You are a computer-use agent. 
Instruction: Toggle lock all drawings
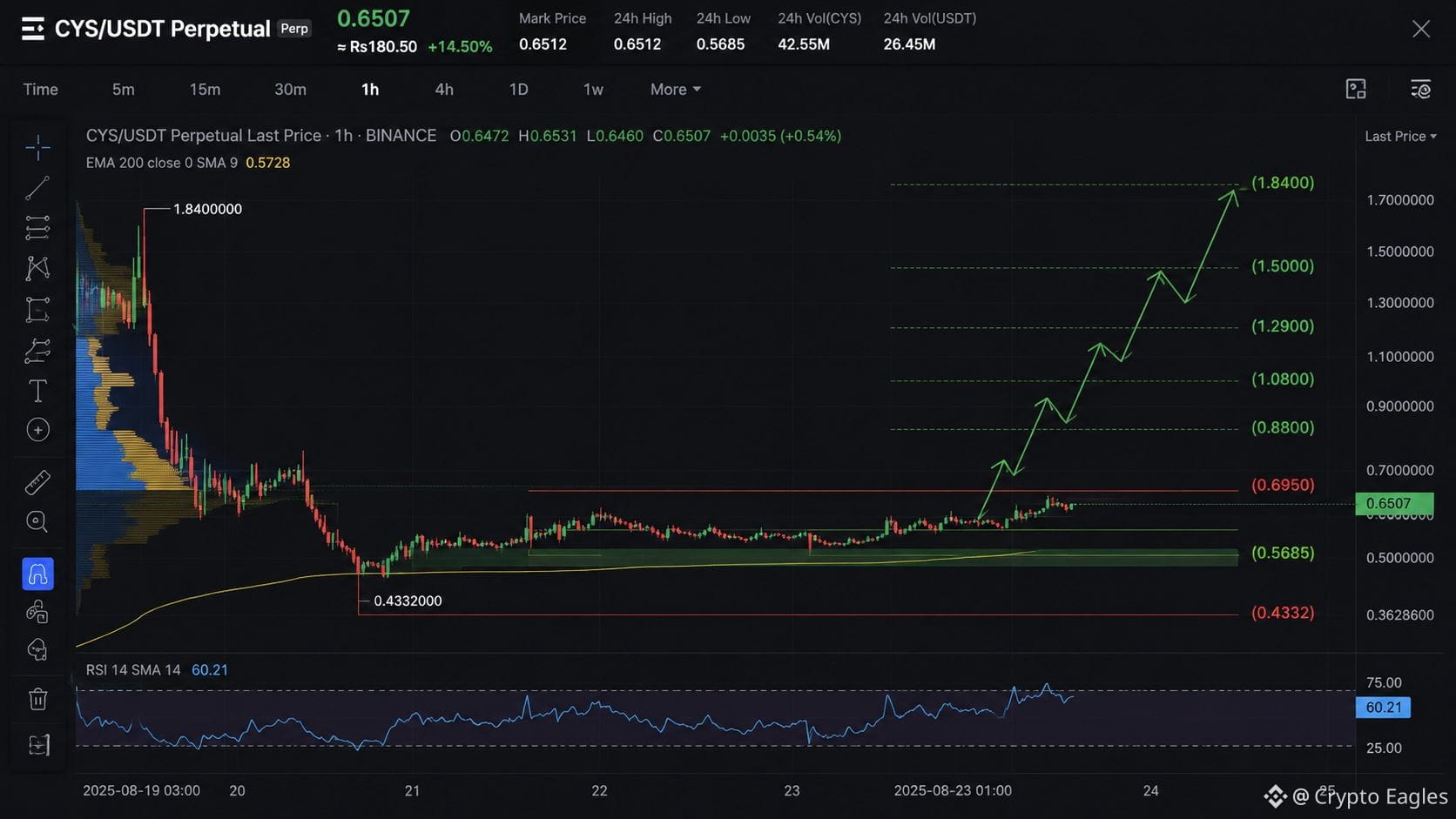tap(37, 612)
